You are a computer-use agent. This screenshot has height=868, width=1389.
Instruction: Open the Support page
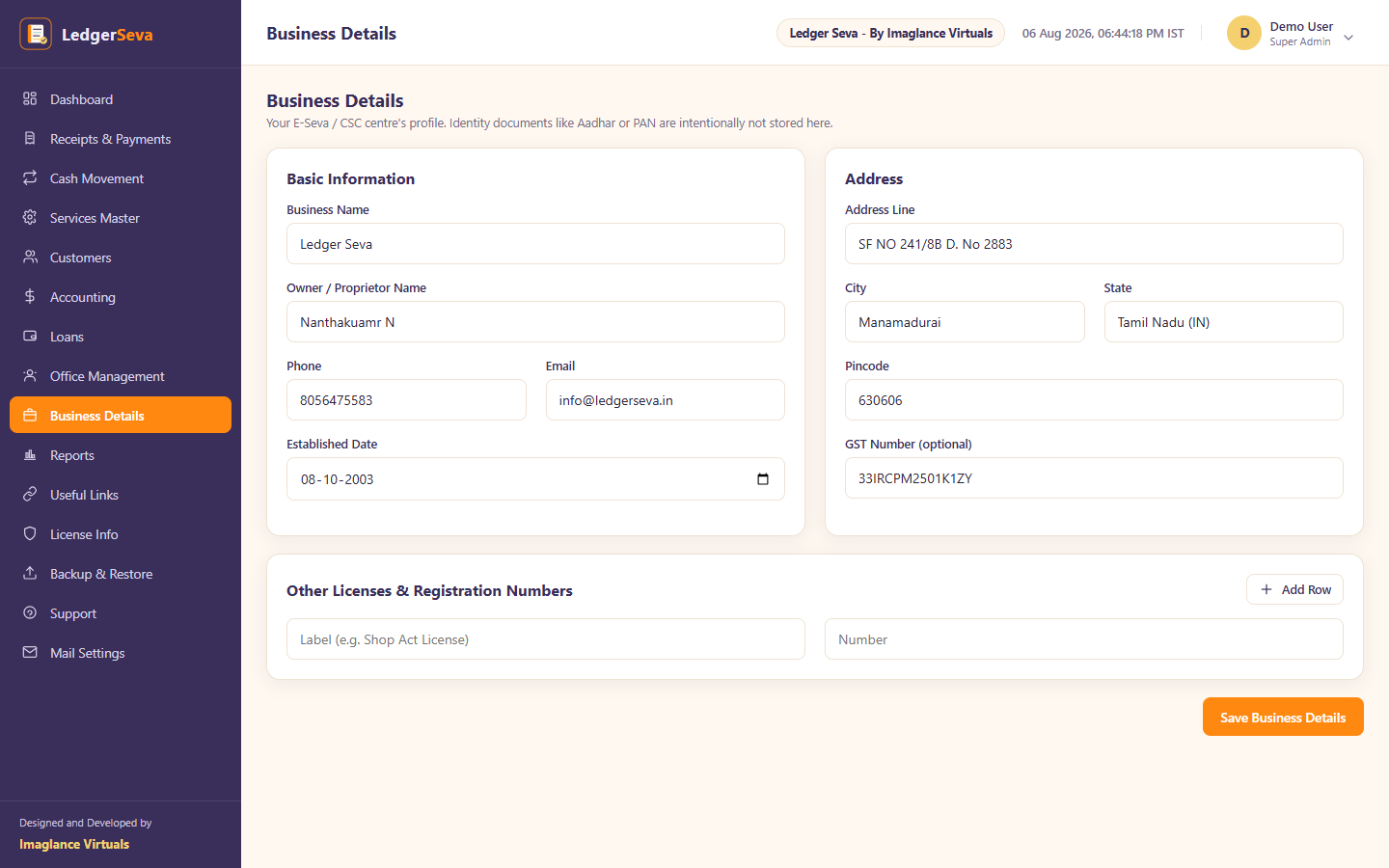[x=121, y=613]
